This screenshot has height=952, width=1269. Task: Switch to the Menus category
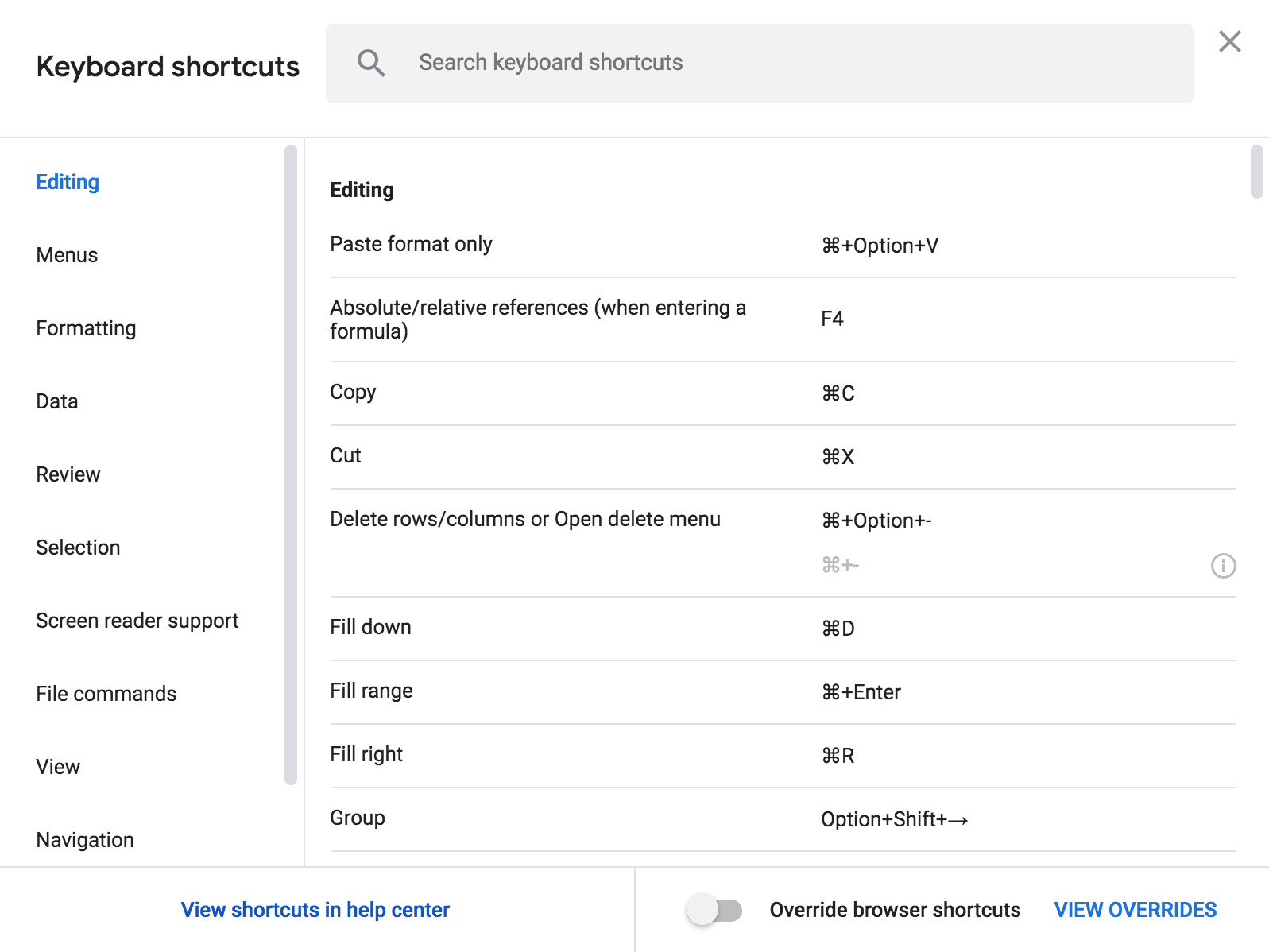point(67,255)
